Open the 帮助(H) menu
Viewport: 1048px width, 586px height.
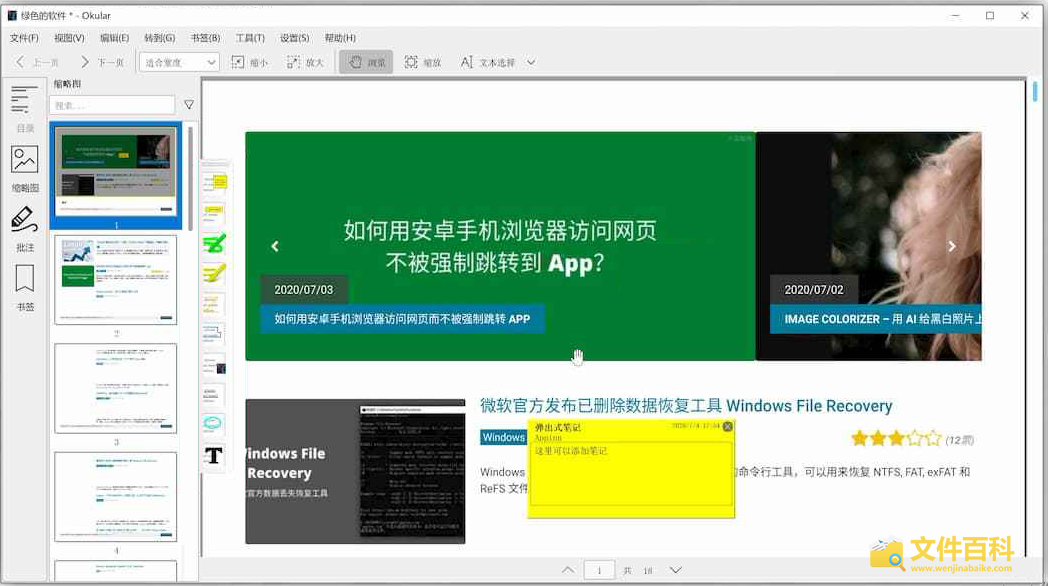tap(340, 38)
